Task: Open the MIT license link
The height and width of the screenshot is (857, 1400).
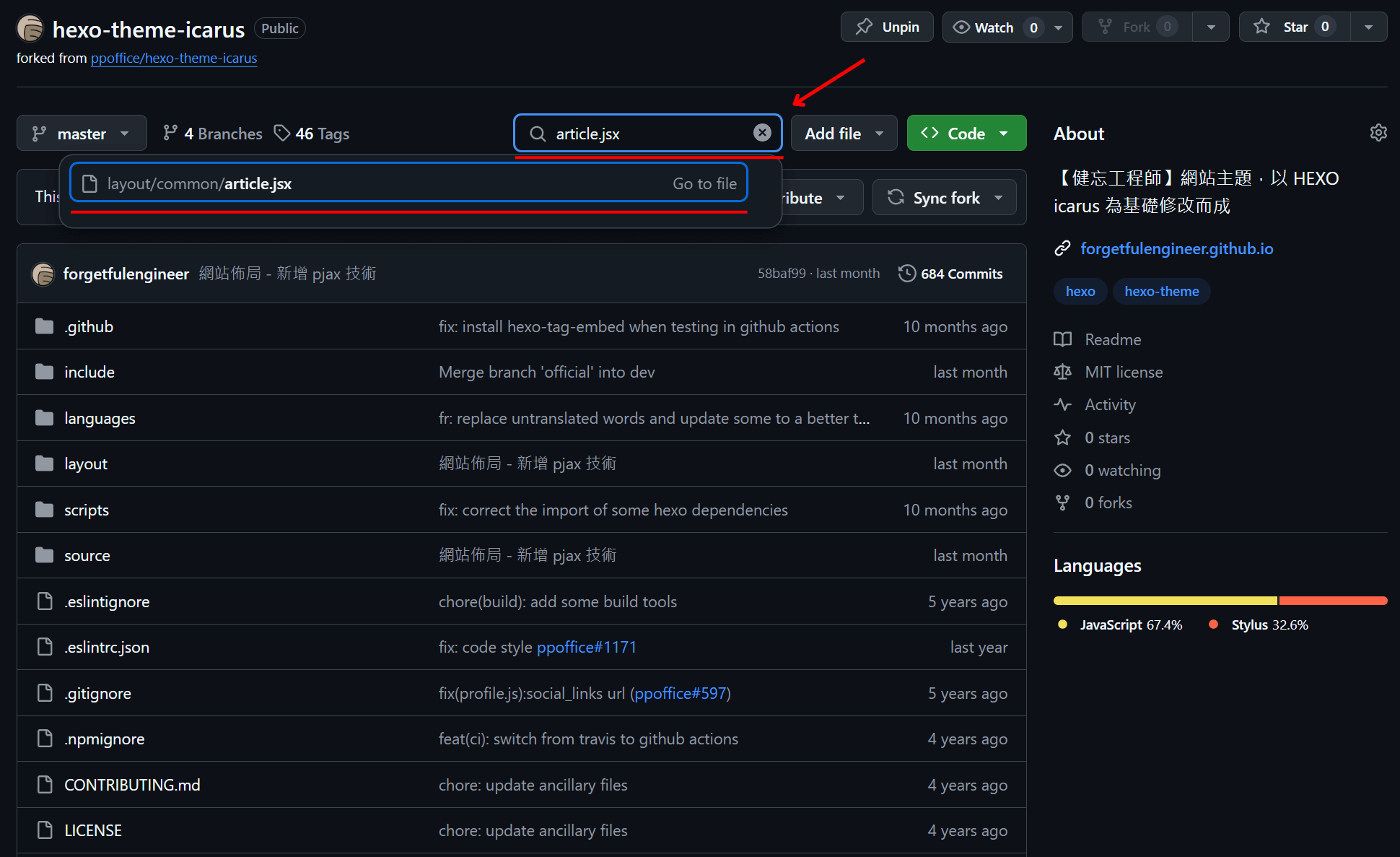Action: [1124, 372]
